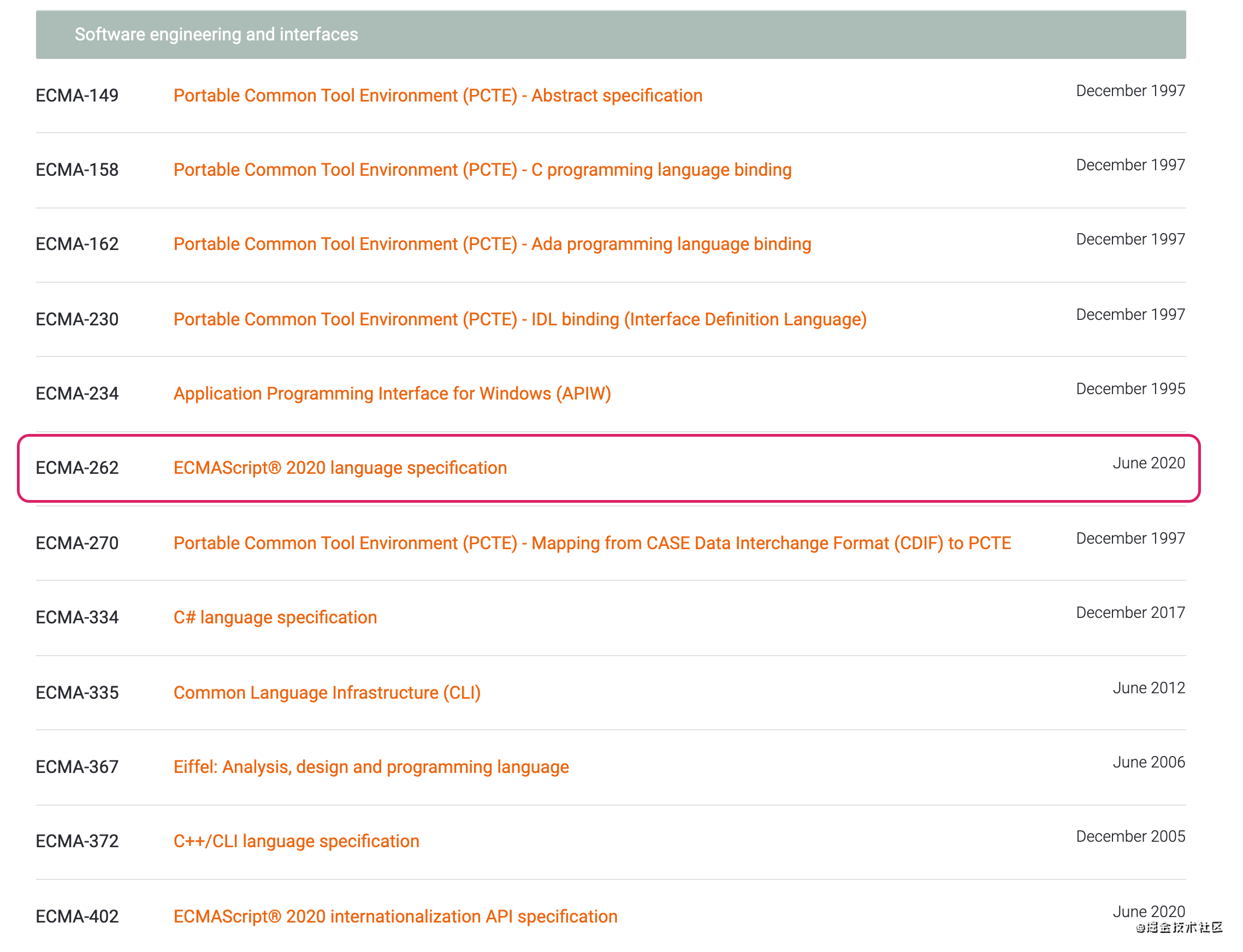Open ECMAScript 2020 internationalization API link

pos(395,917)
